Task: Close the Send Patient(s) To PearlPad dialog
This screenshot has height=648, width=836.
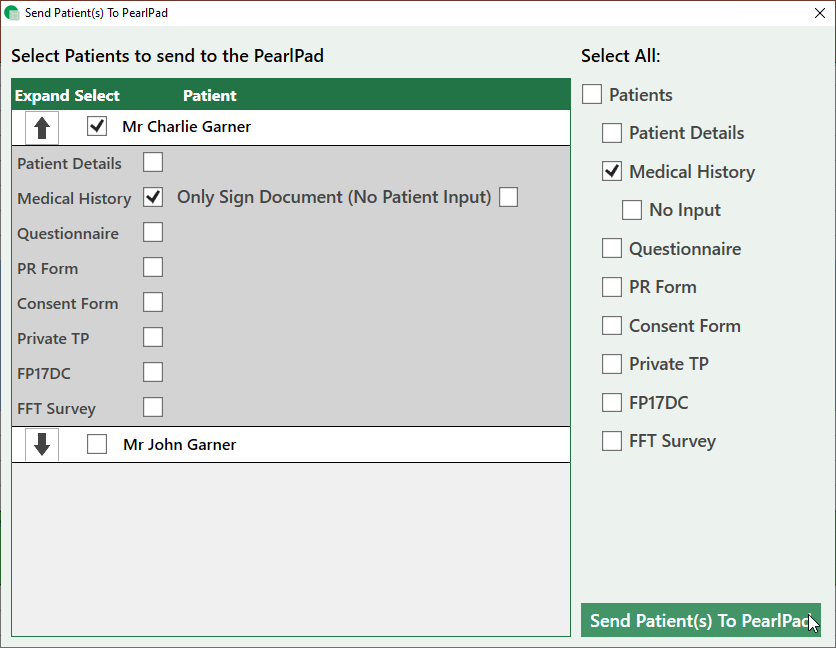Action: pos(819,13)
